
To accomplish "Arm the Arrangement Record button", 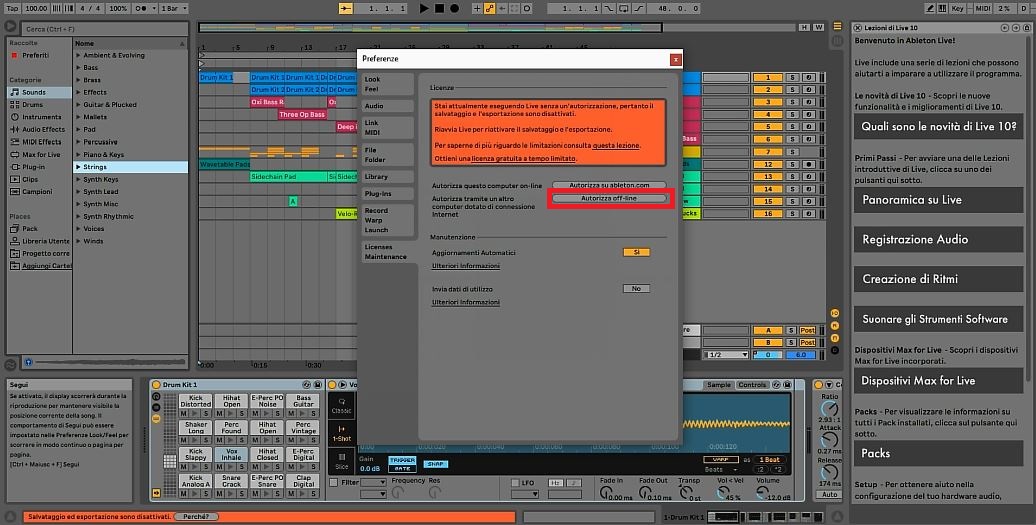I will point(455,9).
